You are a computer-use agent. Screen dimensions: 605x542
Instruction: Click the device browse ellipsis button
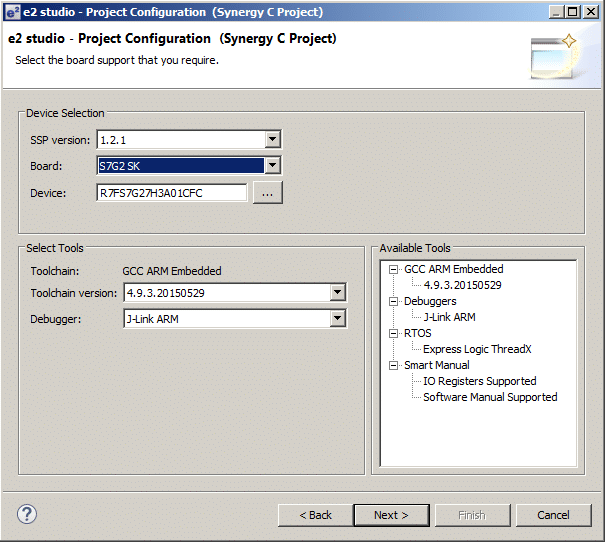tap(267, 193)
